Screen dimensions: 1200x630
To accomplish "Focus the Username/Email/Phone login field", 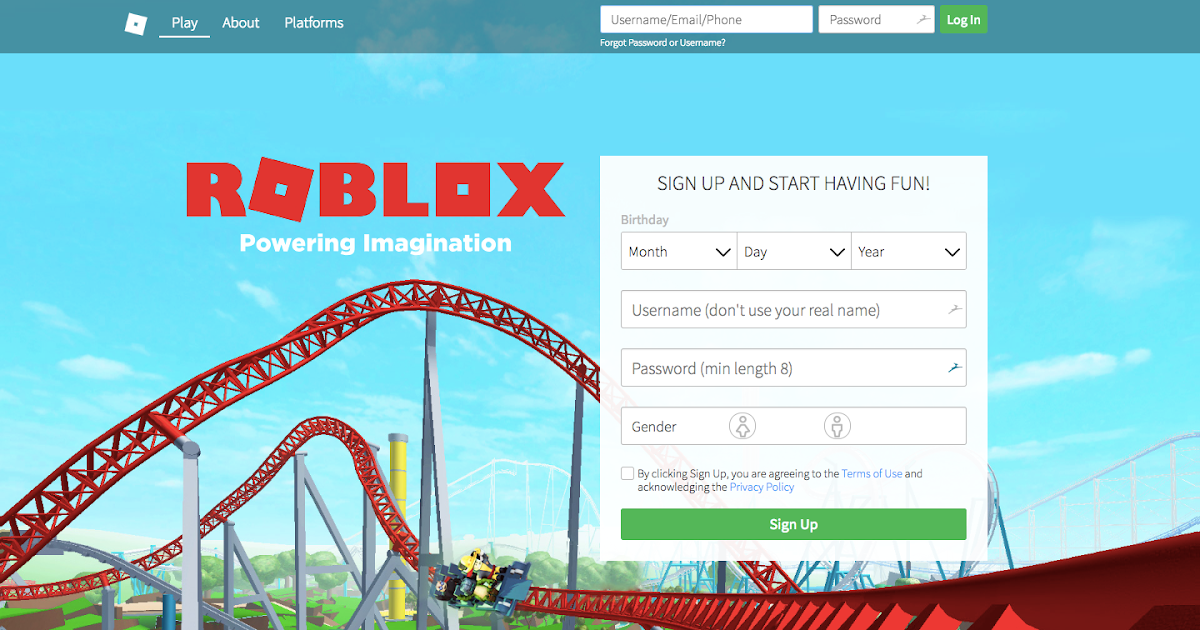I will tap(706, 19).
